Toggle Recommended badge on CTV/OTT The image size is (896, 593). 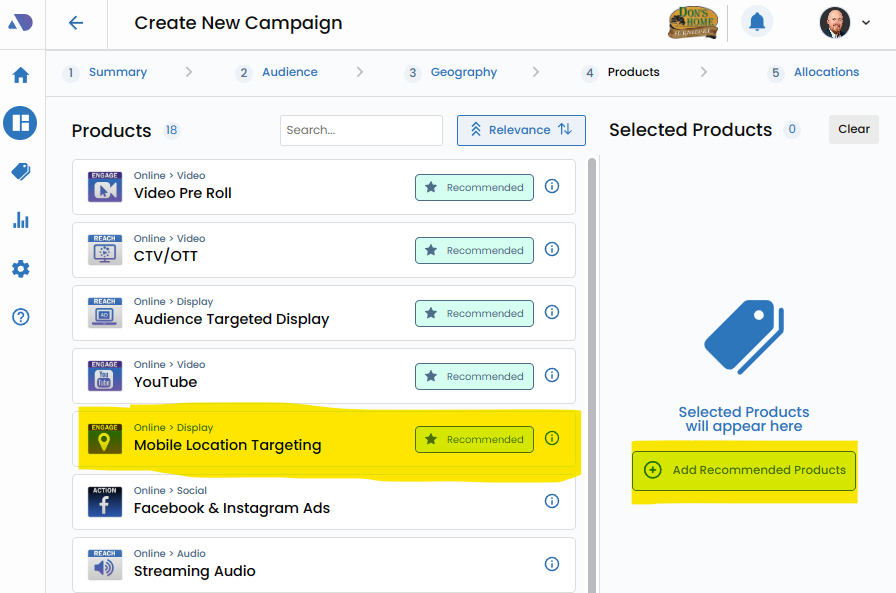click(x=474, y=250)
